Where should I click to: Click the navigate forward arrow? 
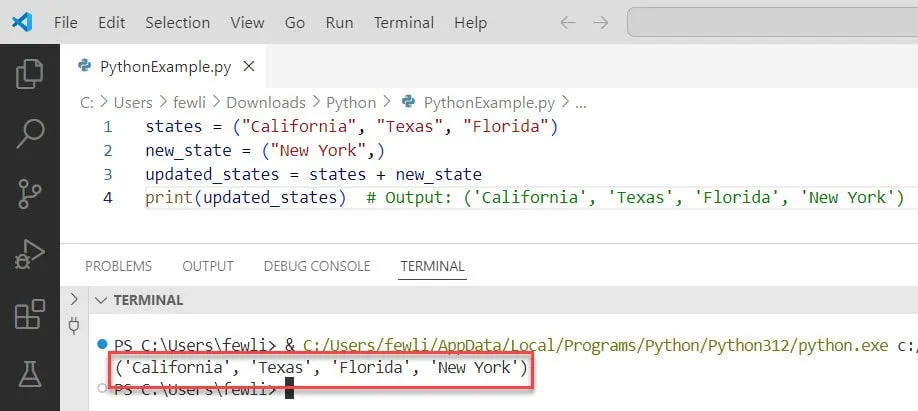pyautogui.click(x=600, y=22)
